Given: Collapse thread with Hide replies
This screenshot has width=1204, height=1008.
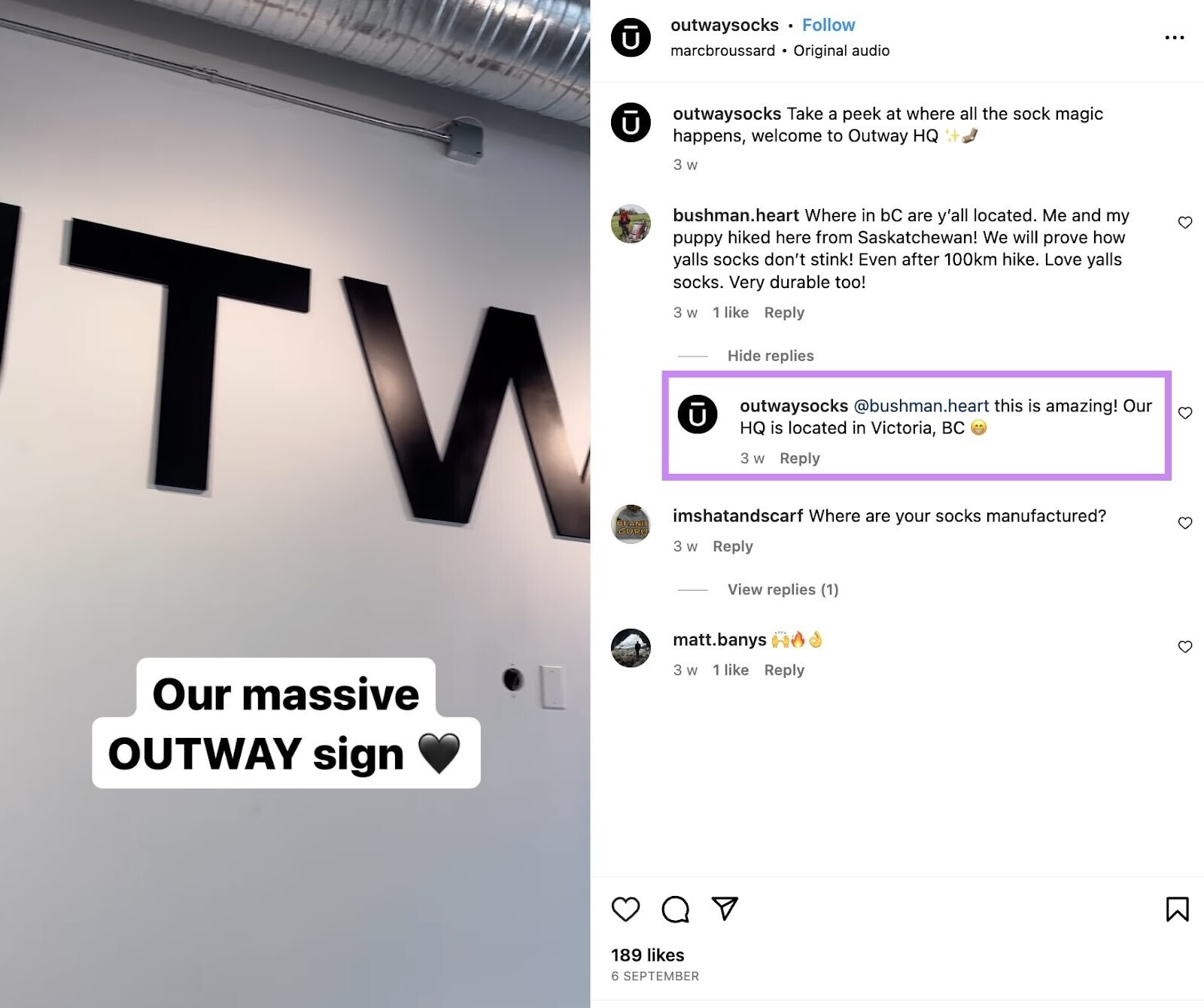Looking at the screenshot, I should coord(771,356).
